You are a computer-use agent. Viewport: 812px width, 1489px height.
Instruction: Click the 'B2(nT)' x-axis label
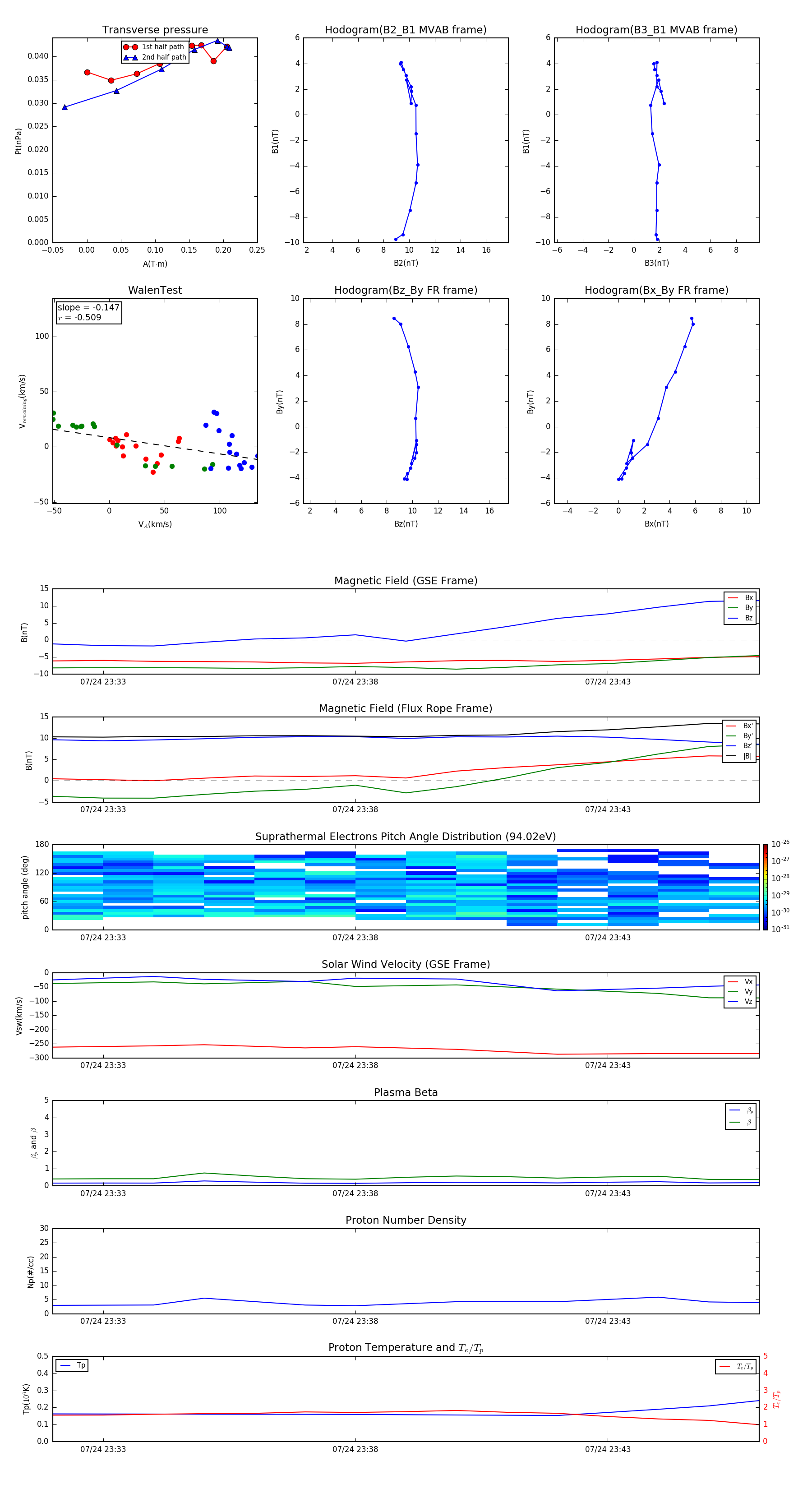tap(406, 264)
